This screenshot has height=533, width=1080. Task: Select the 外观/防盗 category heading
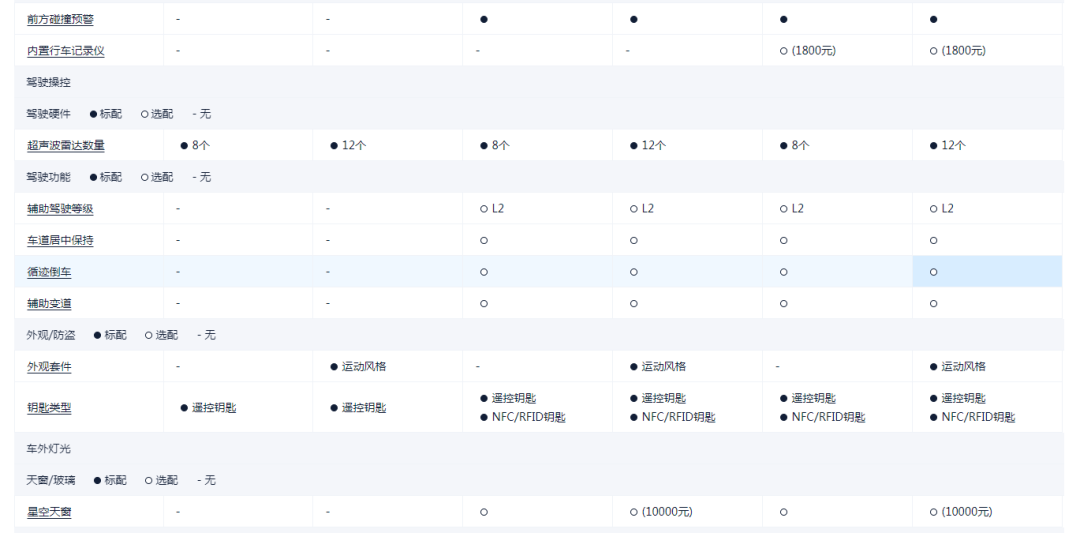pyautogui.click(x=51, y=335)
